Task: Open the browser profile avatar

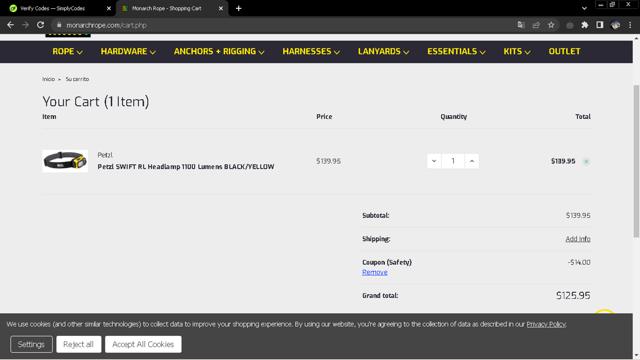Action: [x=616, y=25]
